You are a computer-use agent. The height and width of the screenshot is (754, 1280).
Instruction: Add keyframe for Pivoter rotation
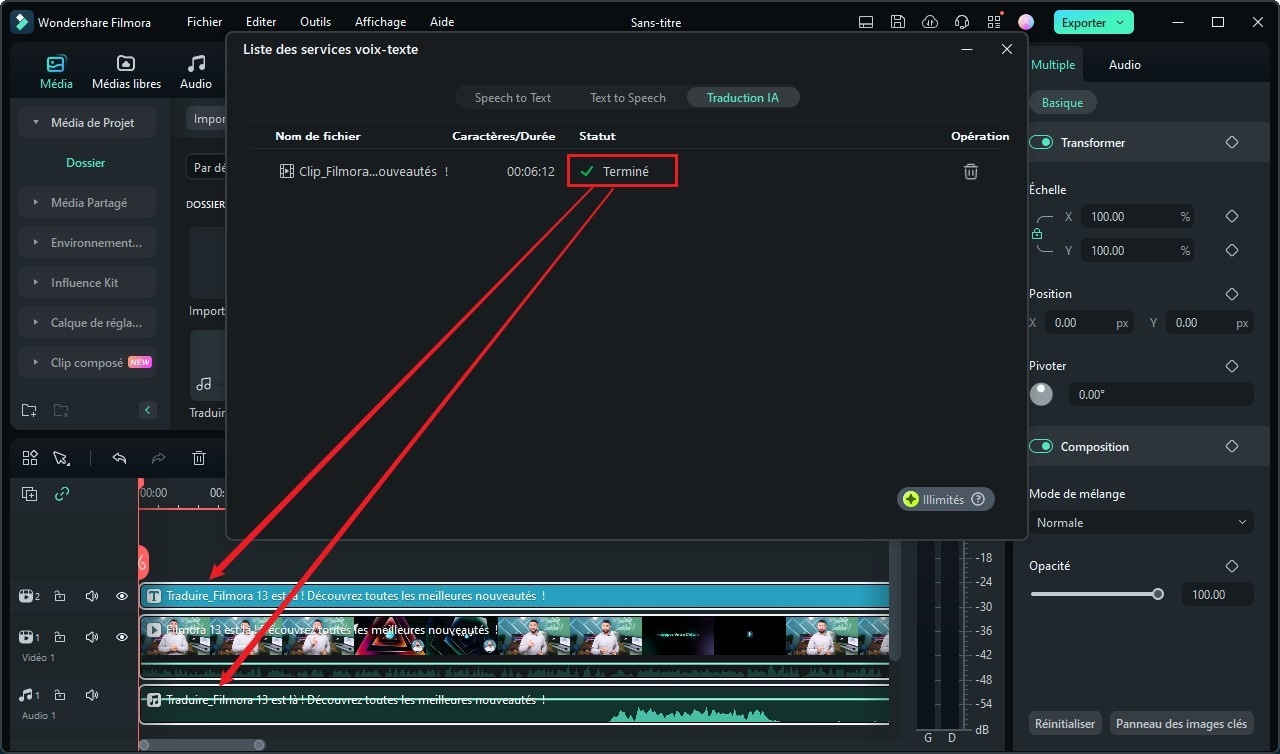[1232, 366]
